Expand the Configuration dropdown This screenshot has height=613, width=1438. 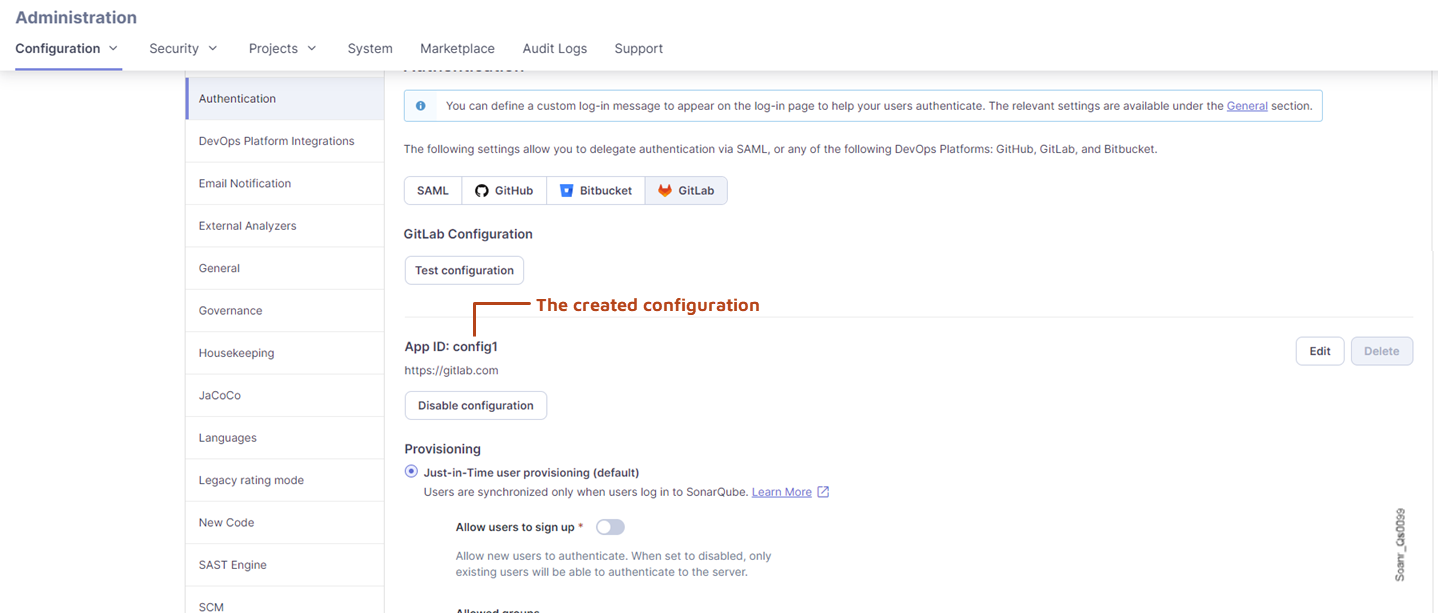coord(66,48)
